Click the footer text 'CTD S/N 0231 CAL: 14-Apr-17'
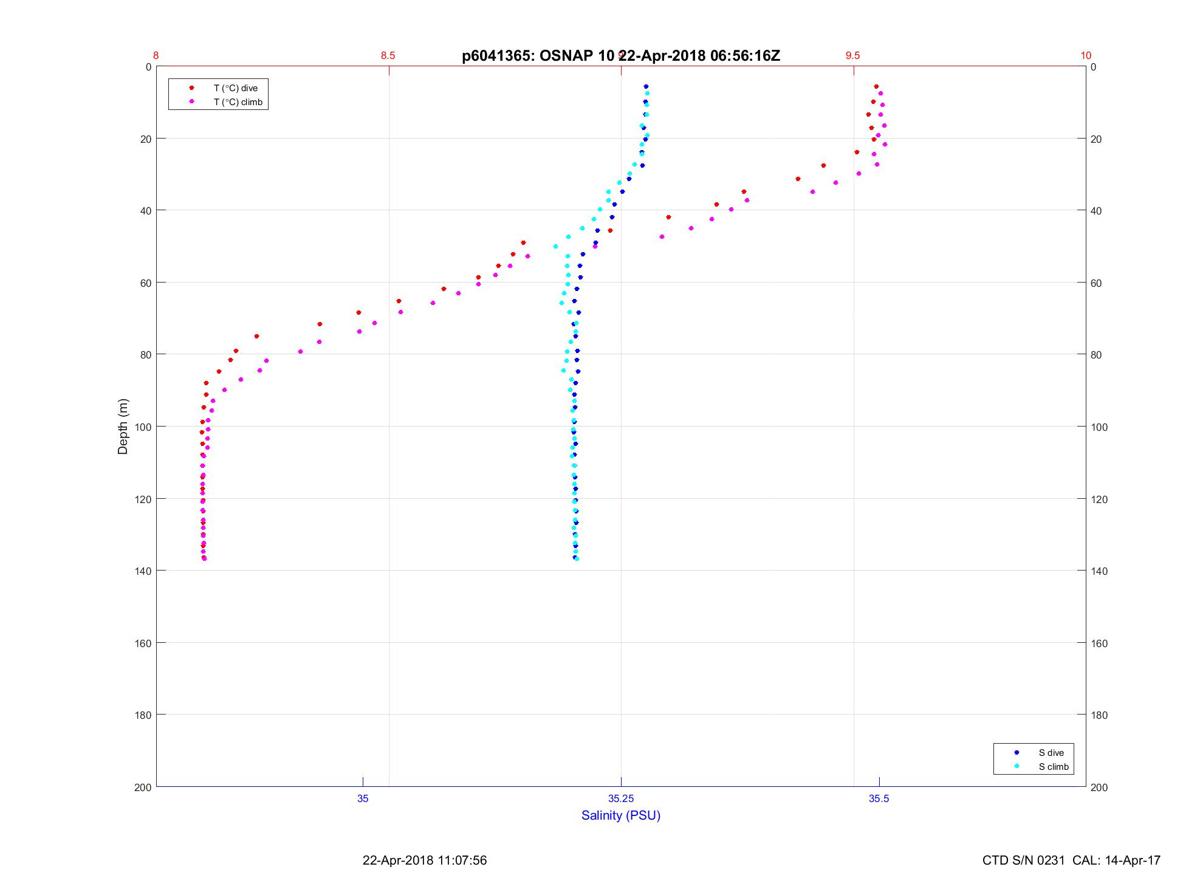The image size is (1200, 885). [x=1072, y=860]
